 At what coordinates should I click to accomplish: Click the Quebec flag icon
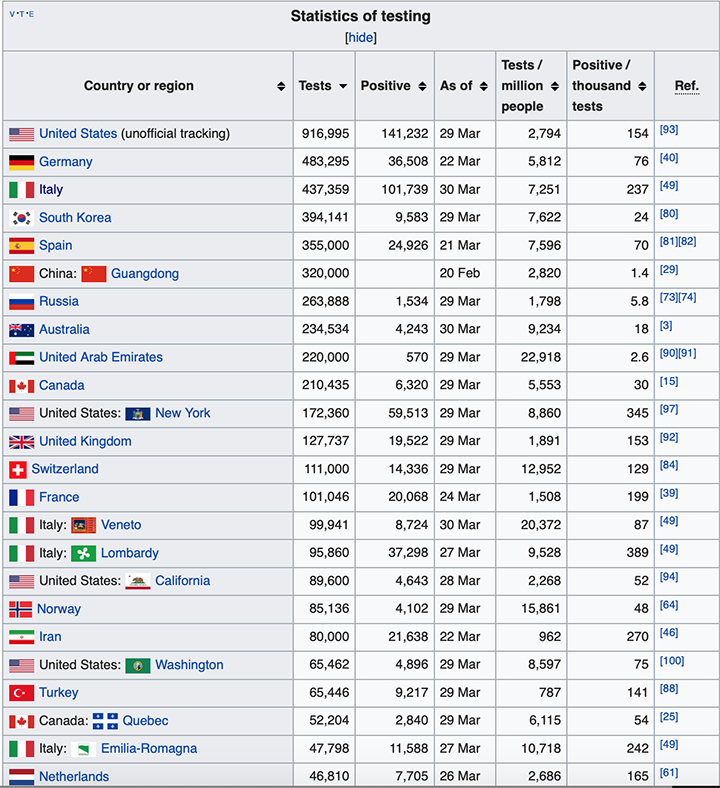click(x=105, y=721)
